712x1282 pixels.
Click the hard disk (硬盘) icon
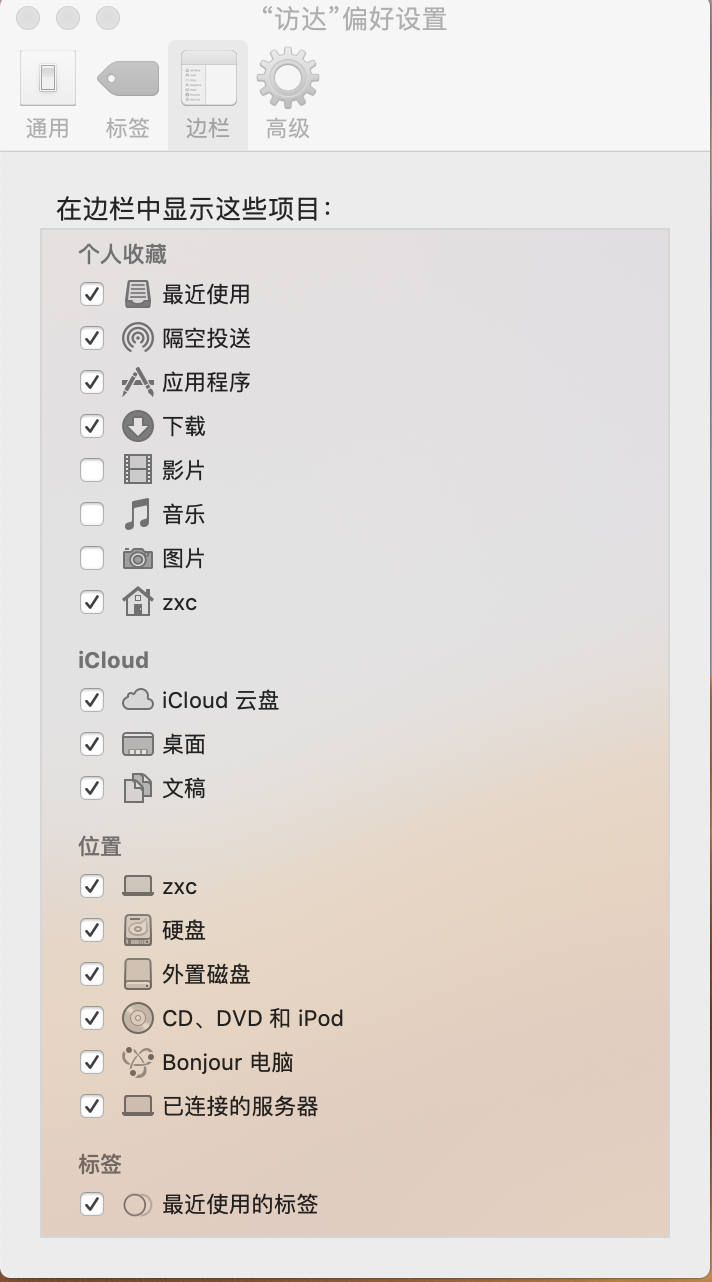pos(137,930)
